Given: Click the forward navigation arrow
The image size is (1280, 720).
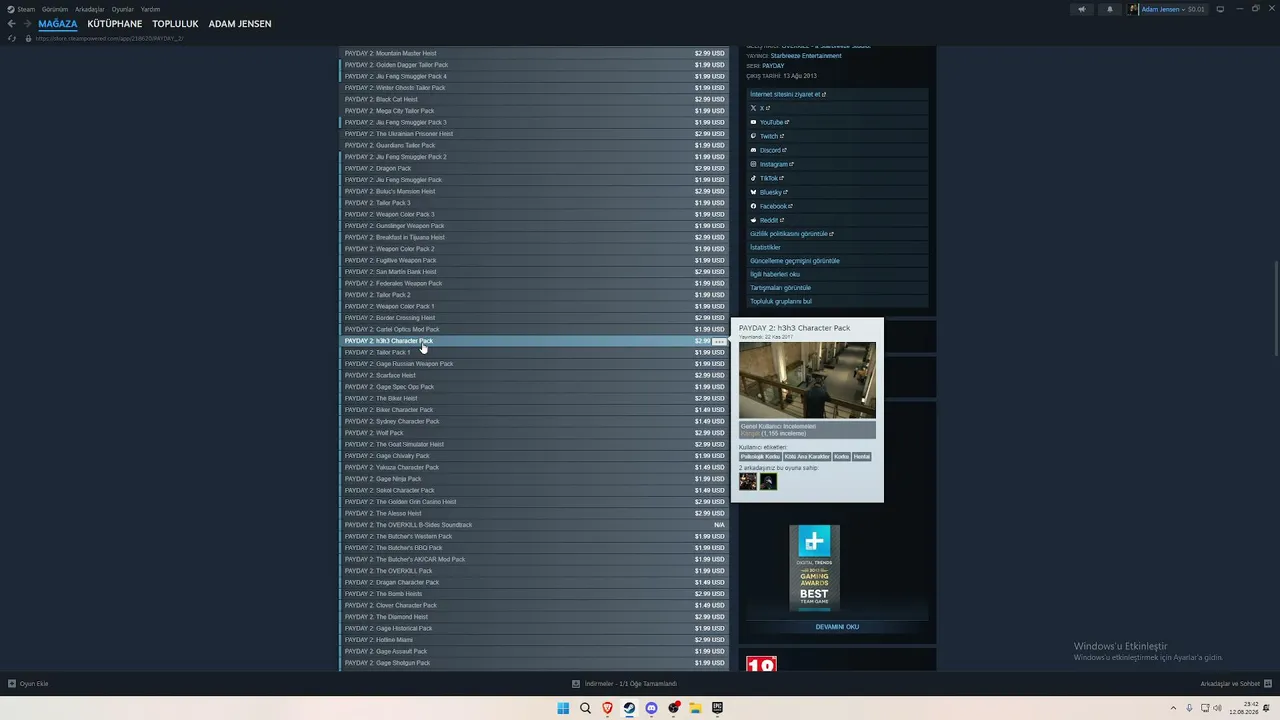Looking at the screenshot, I should 27,24.
